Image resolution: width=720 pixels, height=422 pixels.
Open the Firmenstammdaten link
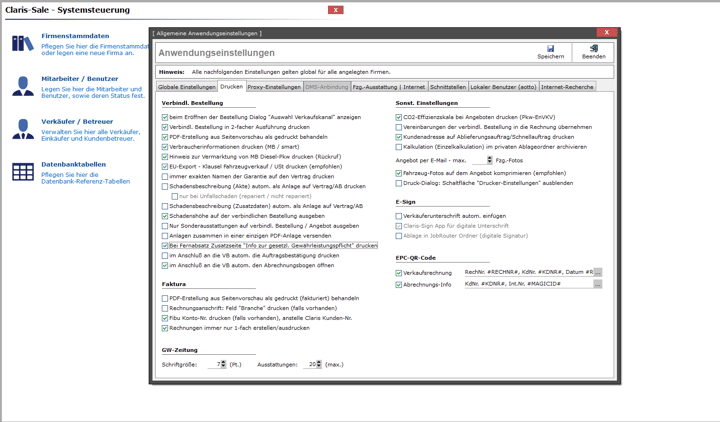[75, 36]
